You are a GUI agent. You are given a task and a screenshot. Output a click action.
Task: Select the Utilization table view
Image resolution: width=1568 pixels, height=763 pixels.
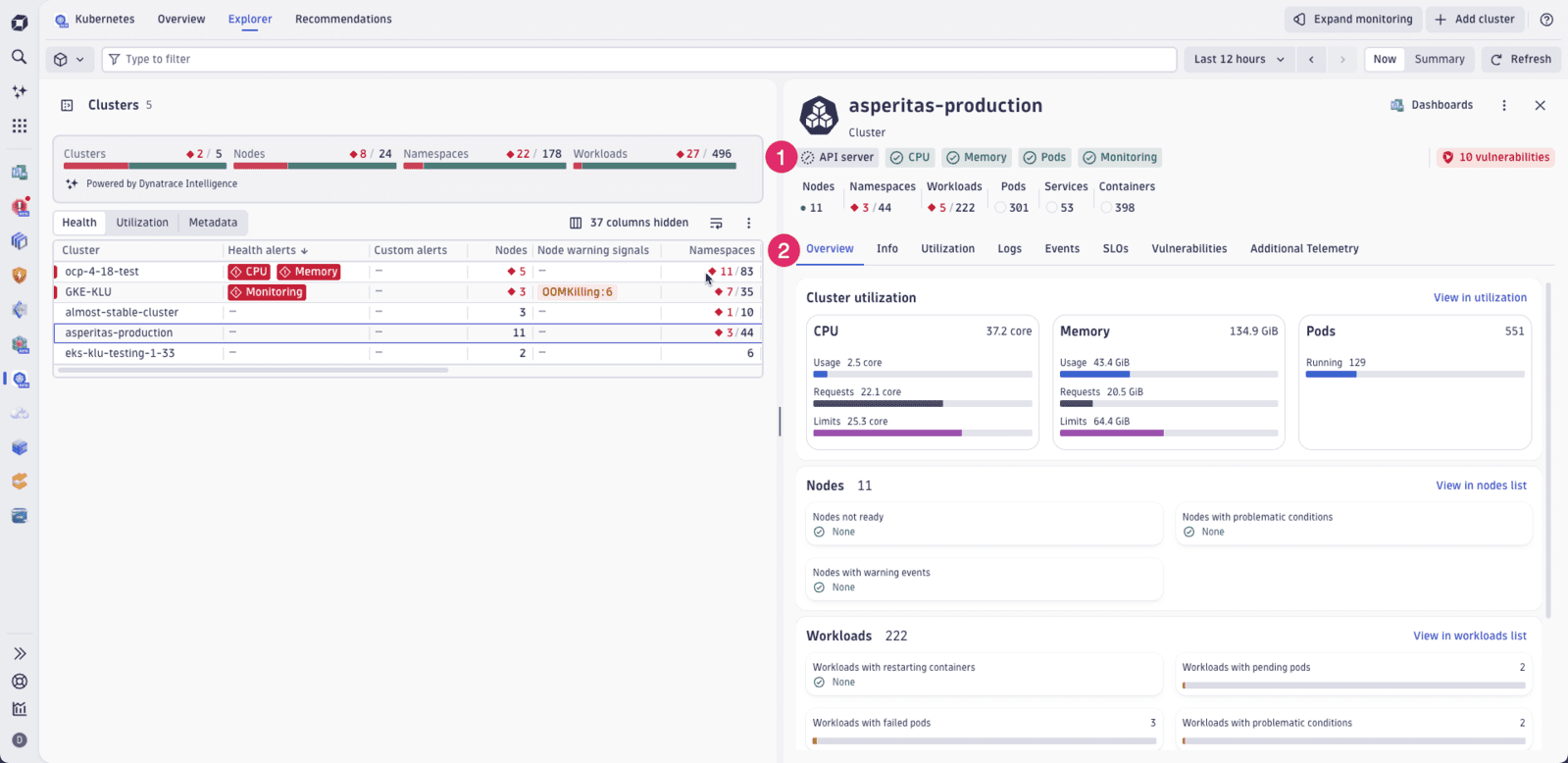pos(142,223)
